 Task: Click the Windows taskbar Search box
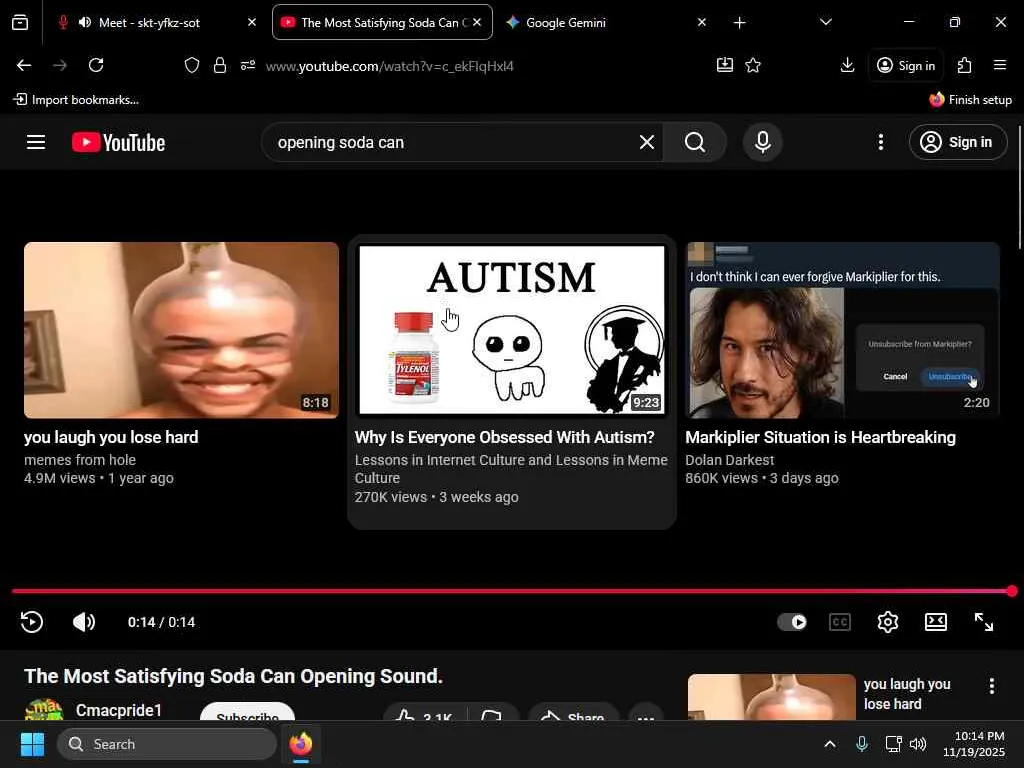click(167, 744)
